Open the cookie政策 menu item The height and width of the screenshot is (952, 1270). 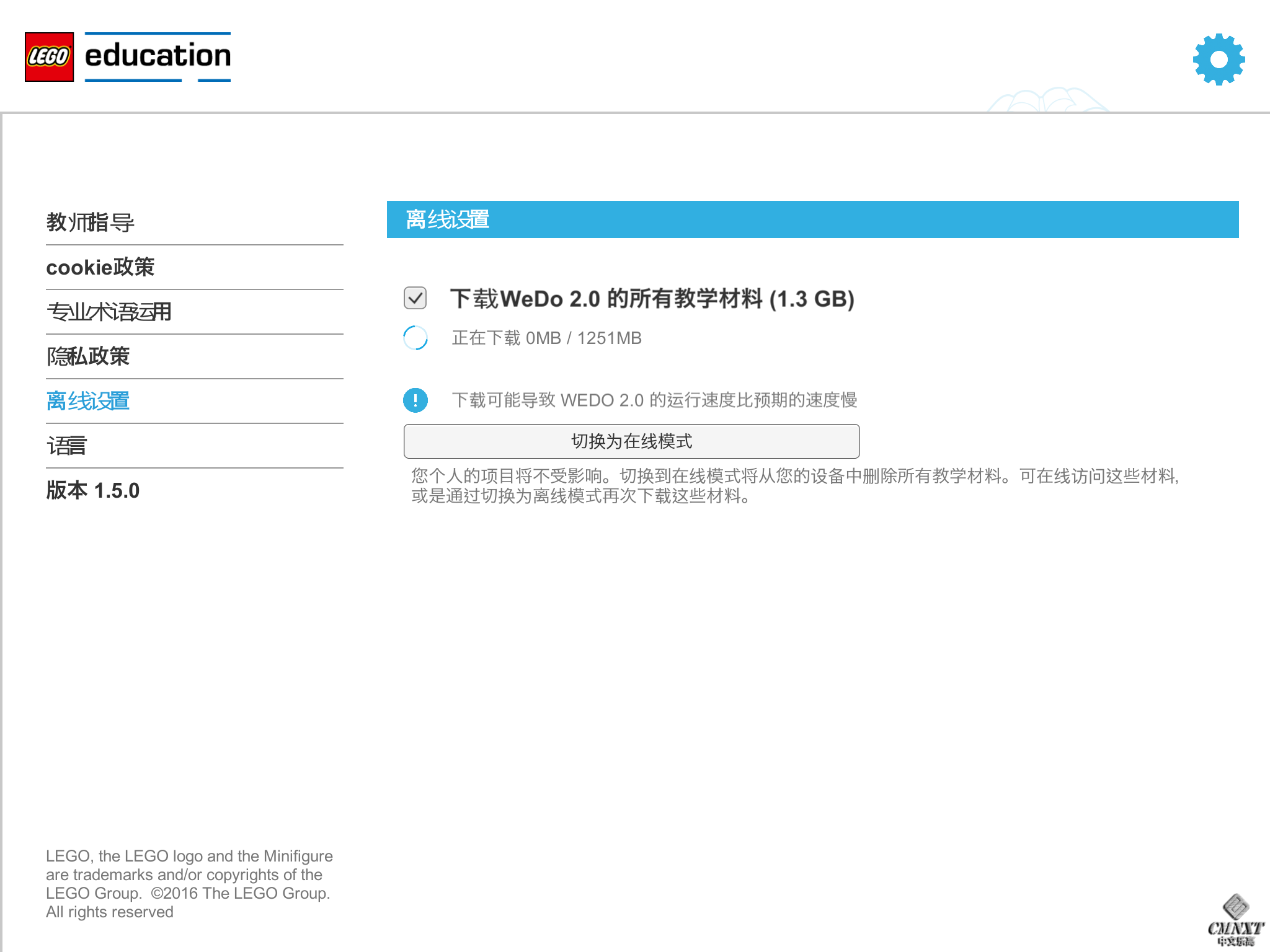coord(194,267)
